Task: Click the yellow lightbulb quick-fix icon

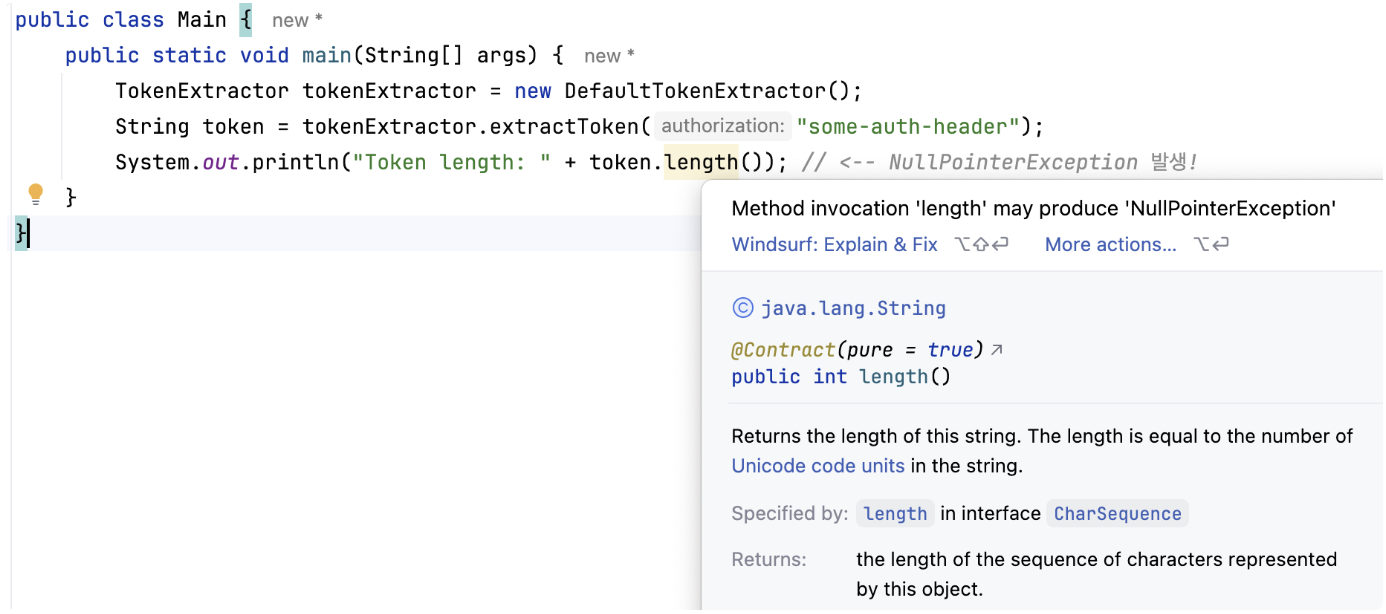Action: click(36, 194)
